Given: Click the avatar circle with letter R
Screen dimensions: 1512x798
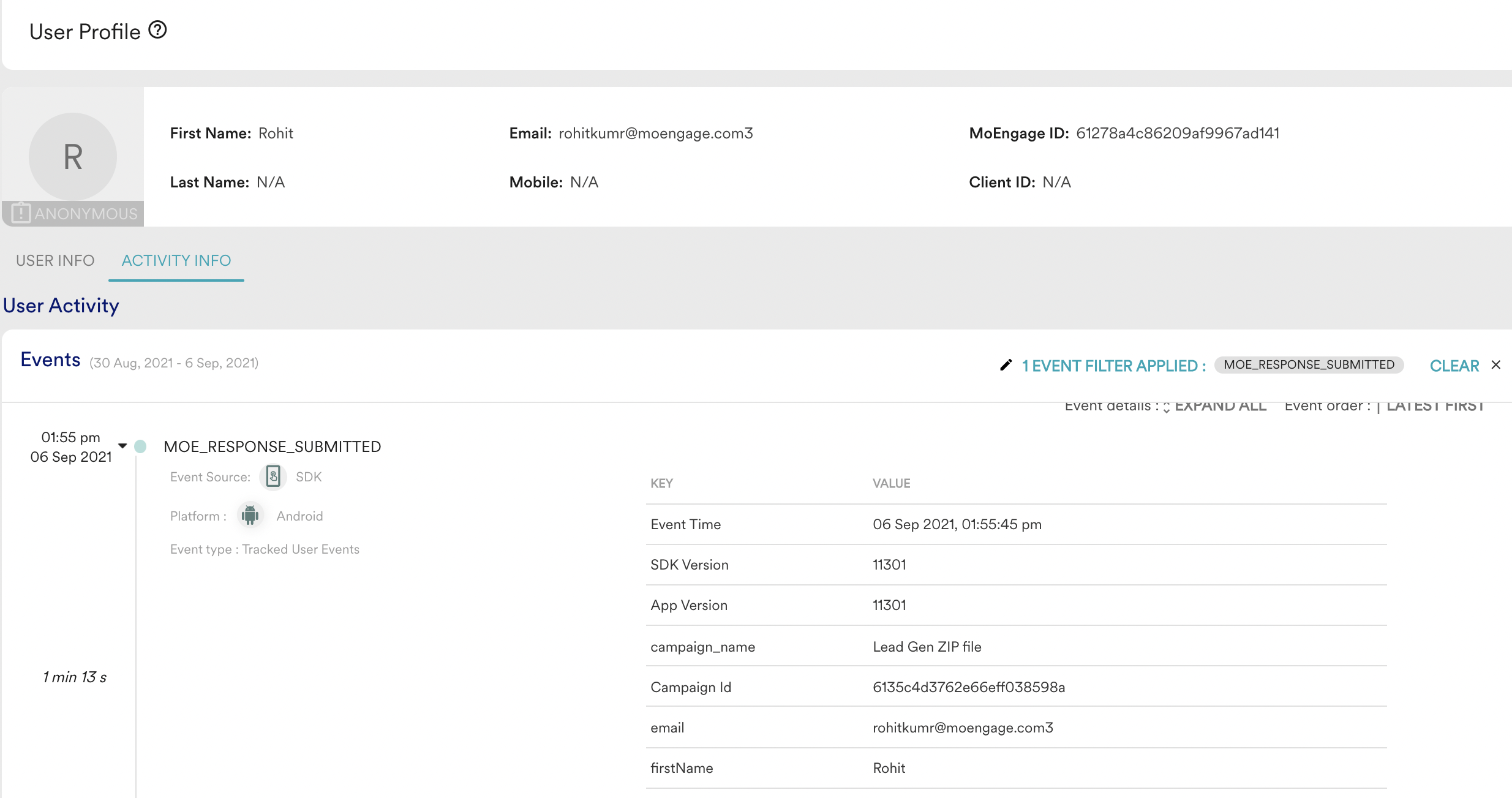Looking at the screenshot, I should [73, 157].
